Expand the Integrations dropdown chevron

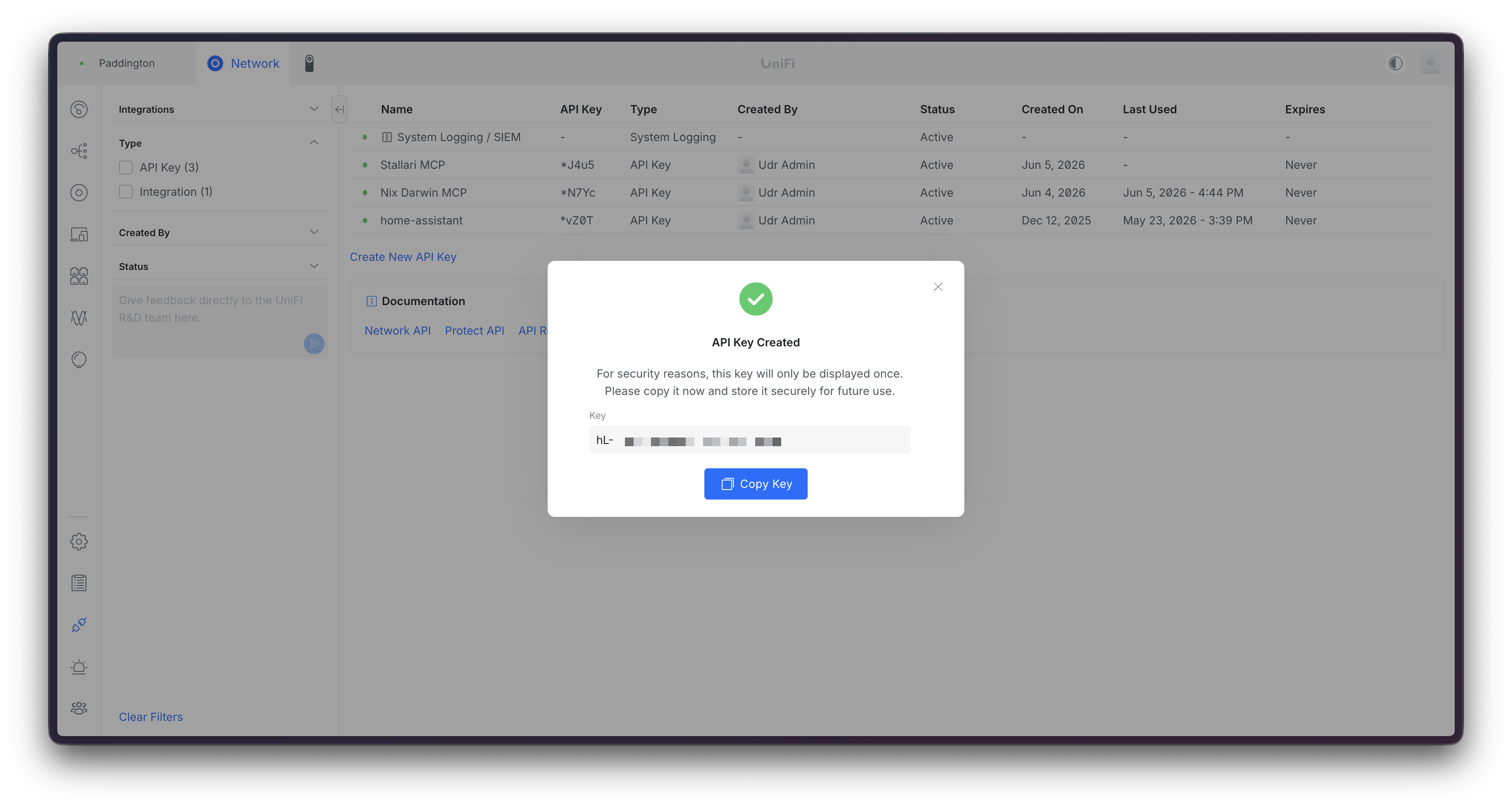[314, 109]
